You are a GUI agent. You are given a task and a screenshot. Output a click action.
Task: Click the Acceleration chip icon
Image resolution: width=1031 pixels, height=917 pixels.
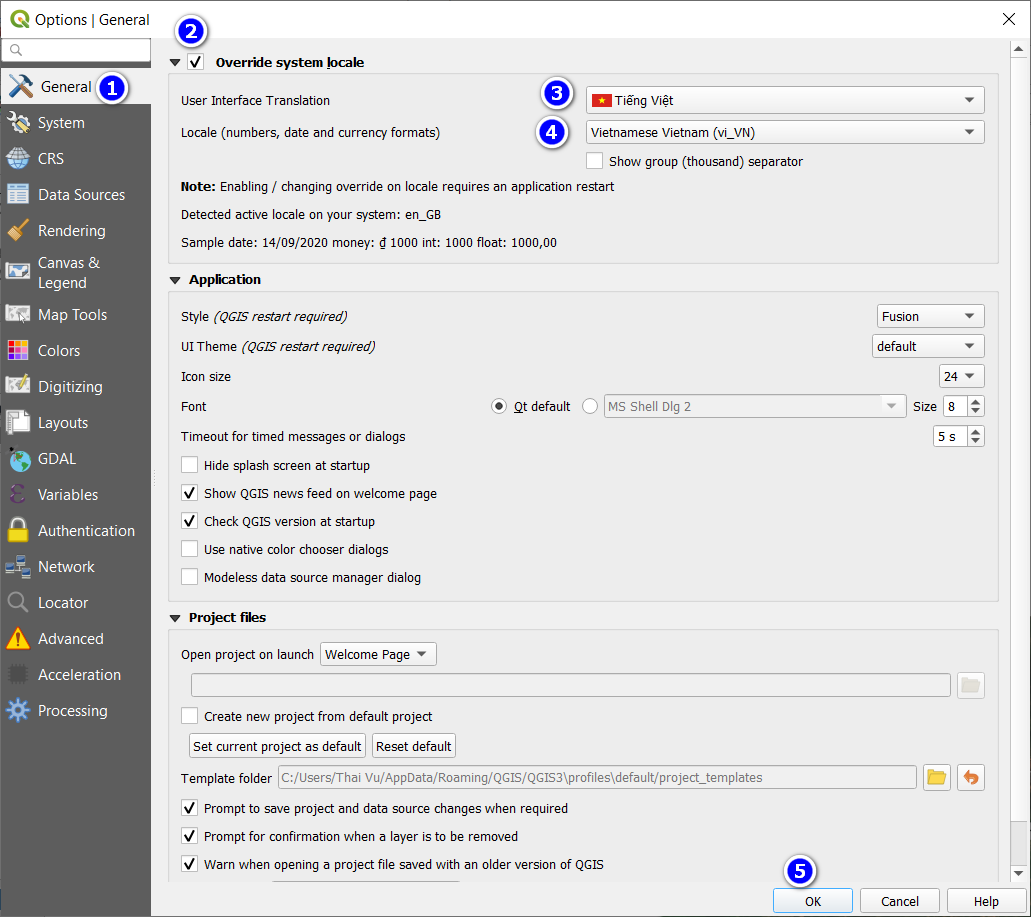18,674
